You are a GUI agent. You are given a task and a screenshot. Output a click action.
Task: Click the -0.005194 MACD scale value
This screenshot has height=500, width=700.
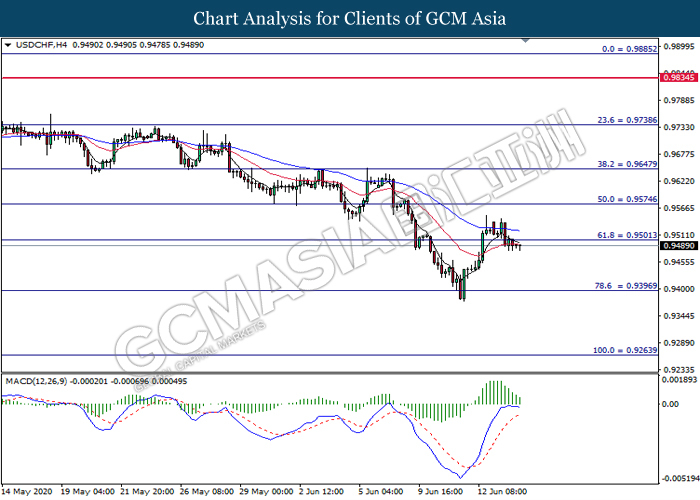click(x=675, y=478)
